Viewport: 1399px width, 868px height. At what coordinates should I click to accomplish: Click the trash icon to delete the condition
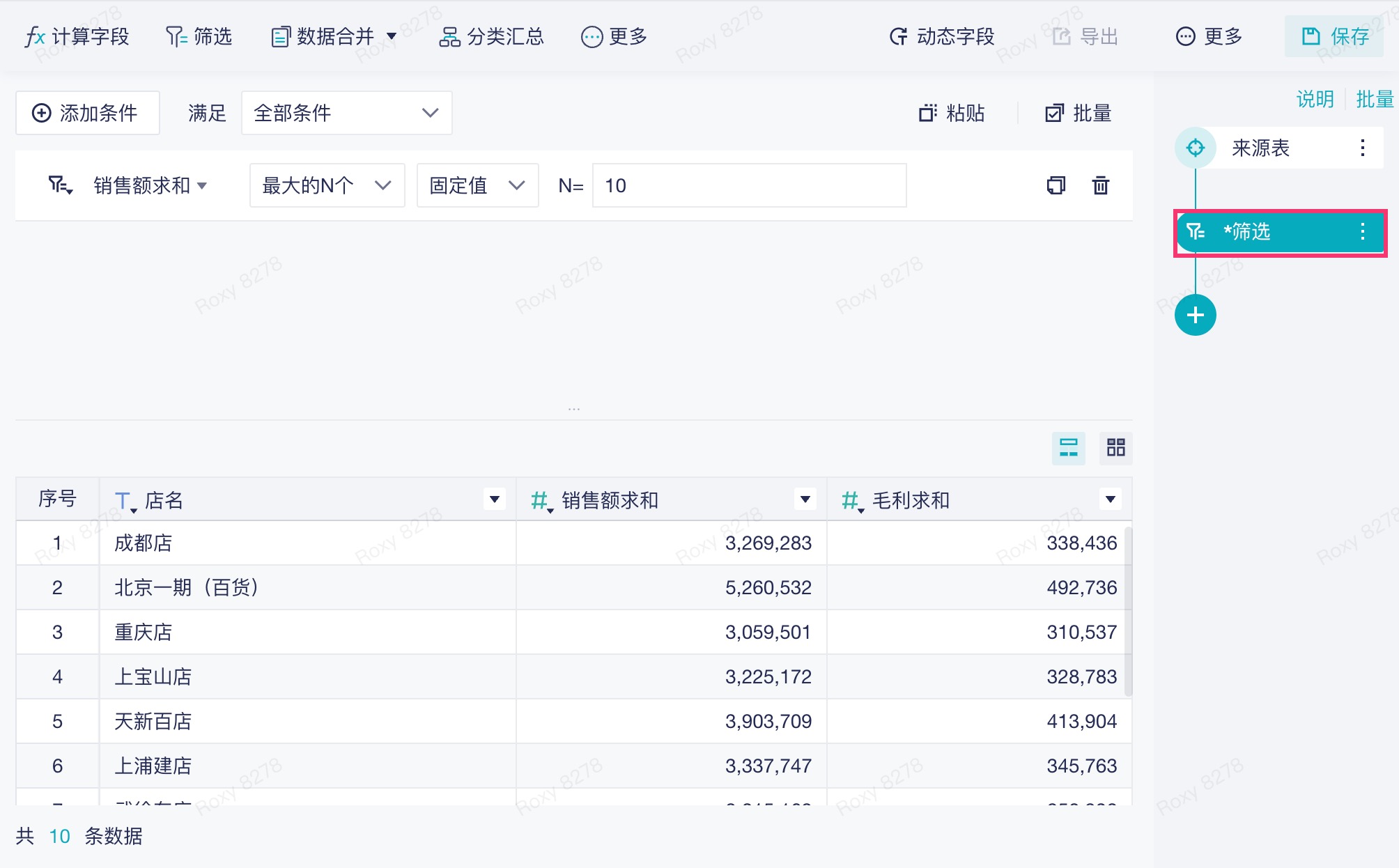coord(1100,185)
